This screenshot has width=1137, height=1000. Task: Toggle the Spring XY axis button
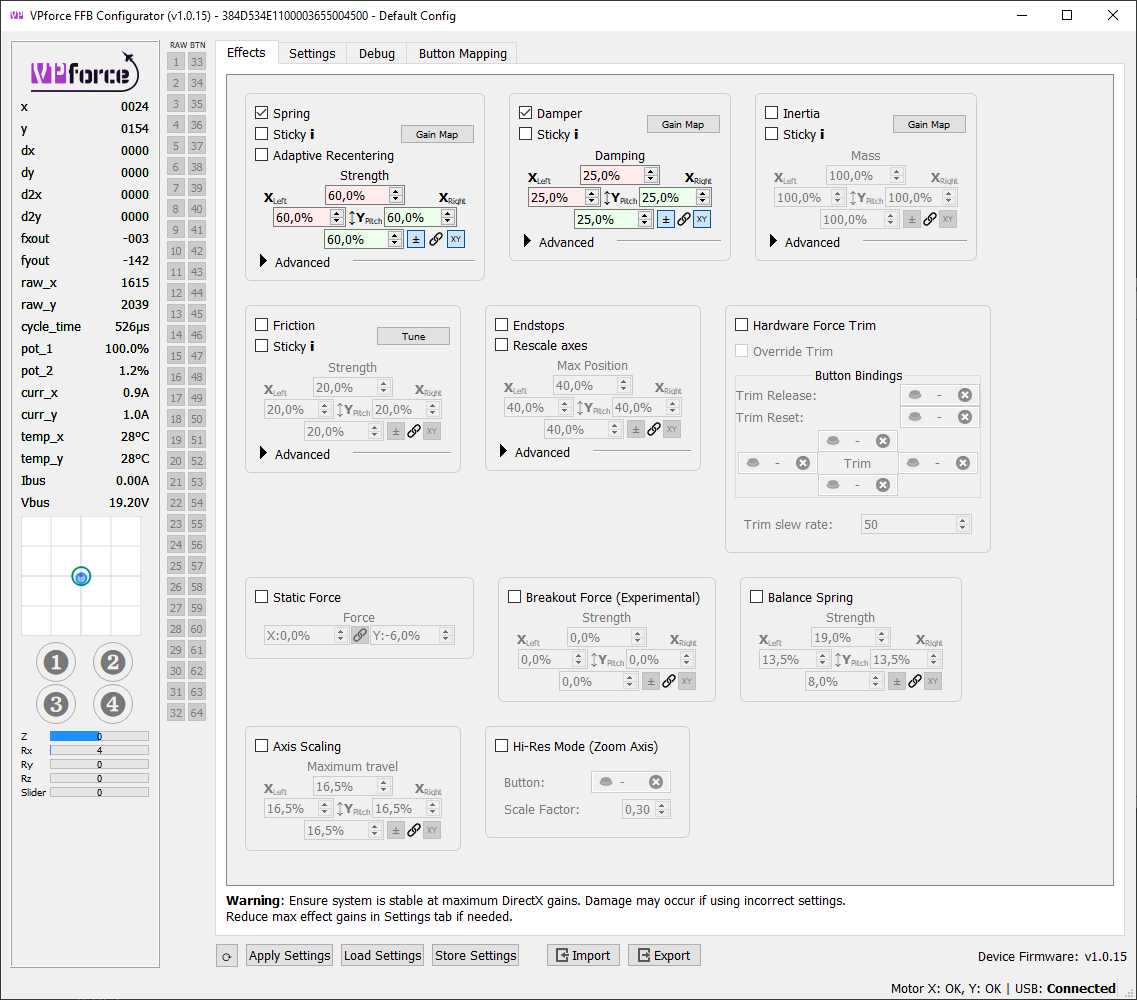[x=456, y=240]
